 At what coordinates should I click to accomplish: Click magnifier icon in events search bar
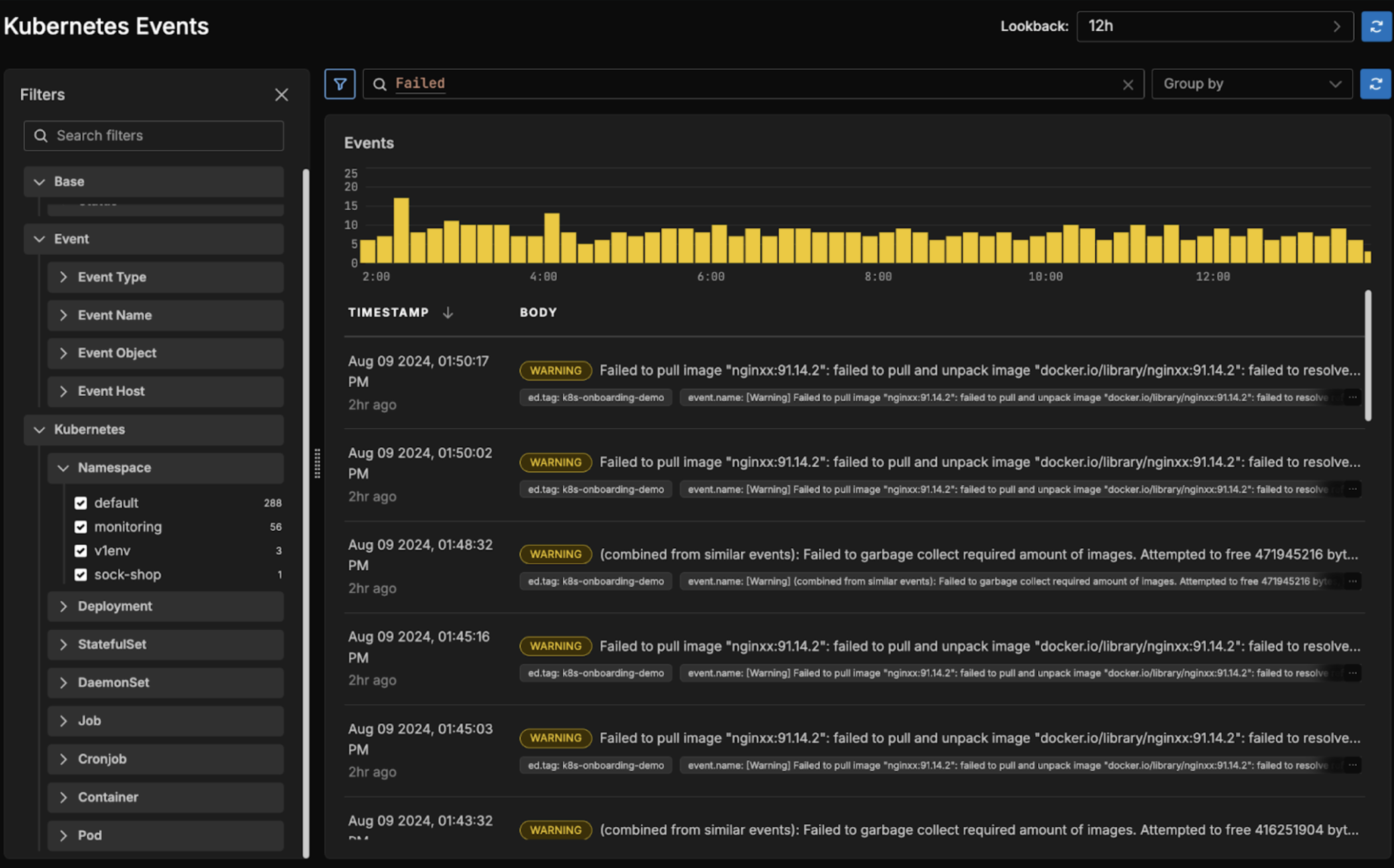(380, 84)
